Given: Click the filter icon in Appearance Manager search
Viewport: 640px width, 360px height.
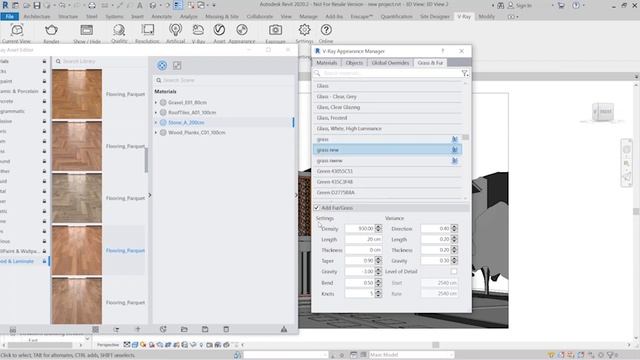Looking at the screenshot, I should 464,73.
